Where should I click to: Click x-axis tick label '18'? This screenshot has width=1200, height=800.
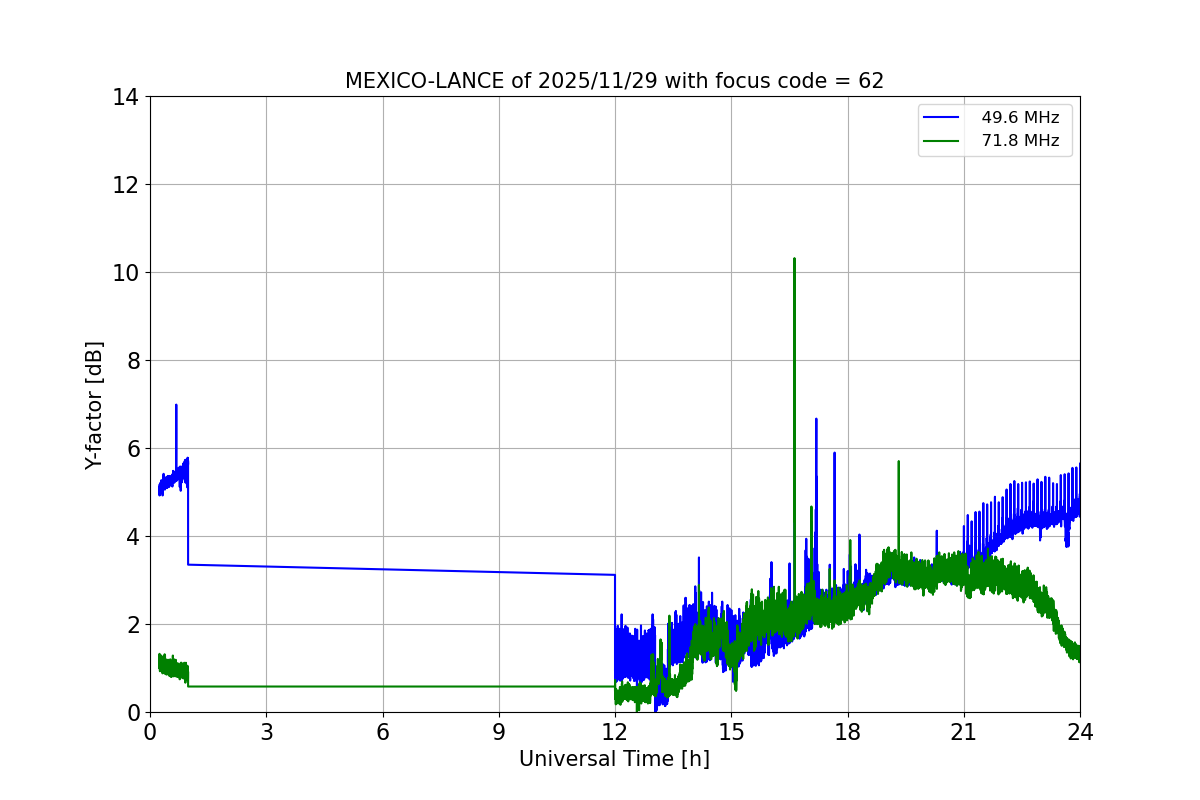pos(848,732)
